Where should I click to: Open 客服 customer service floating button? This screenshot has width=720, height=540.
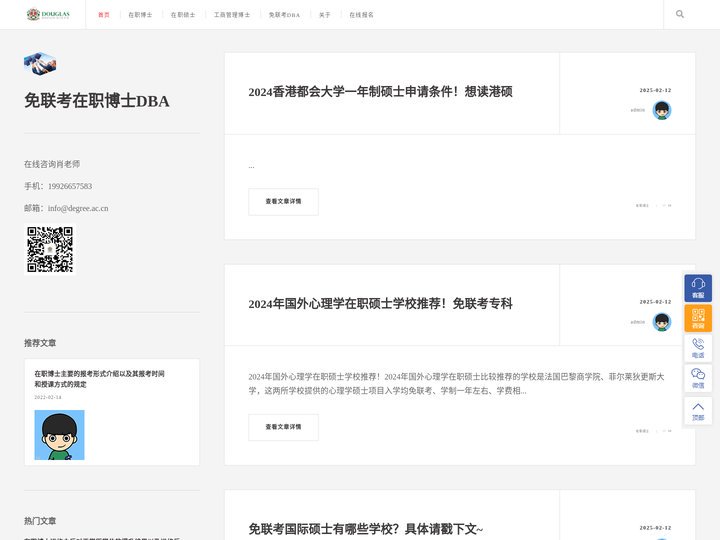point(698,288)
